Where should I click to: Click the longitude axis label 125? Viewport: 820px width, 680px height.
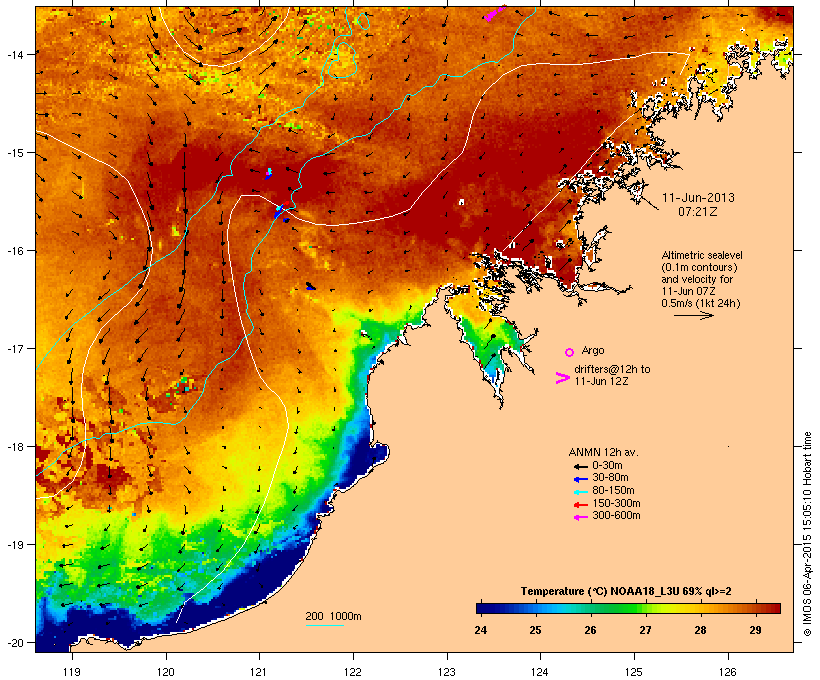(x=634, y=672)
